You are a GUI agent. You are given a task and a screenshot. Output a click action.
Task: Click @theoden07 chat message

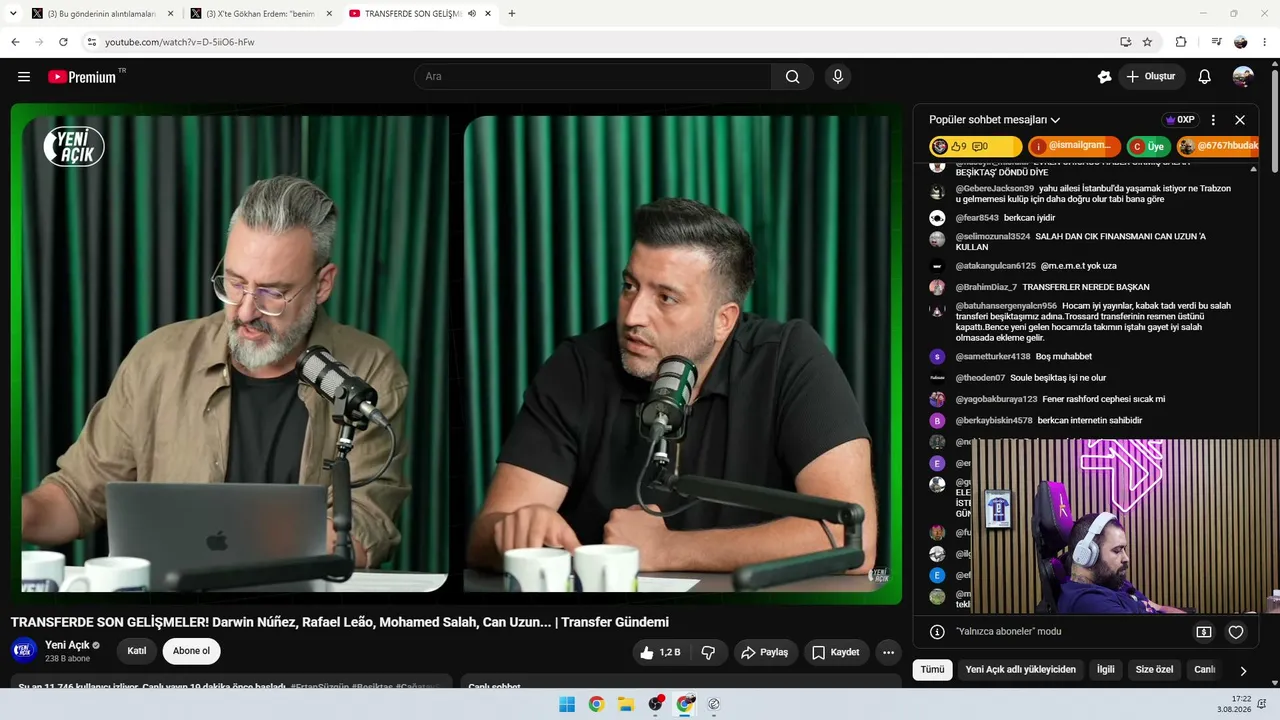(x=1030, y=378)
